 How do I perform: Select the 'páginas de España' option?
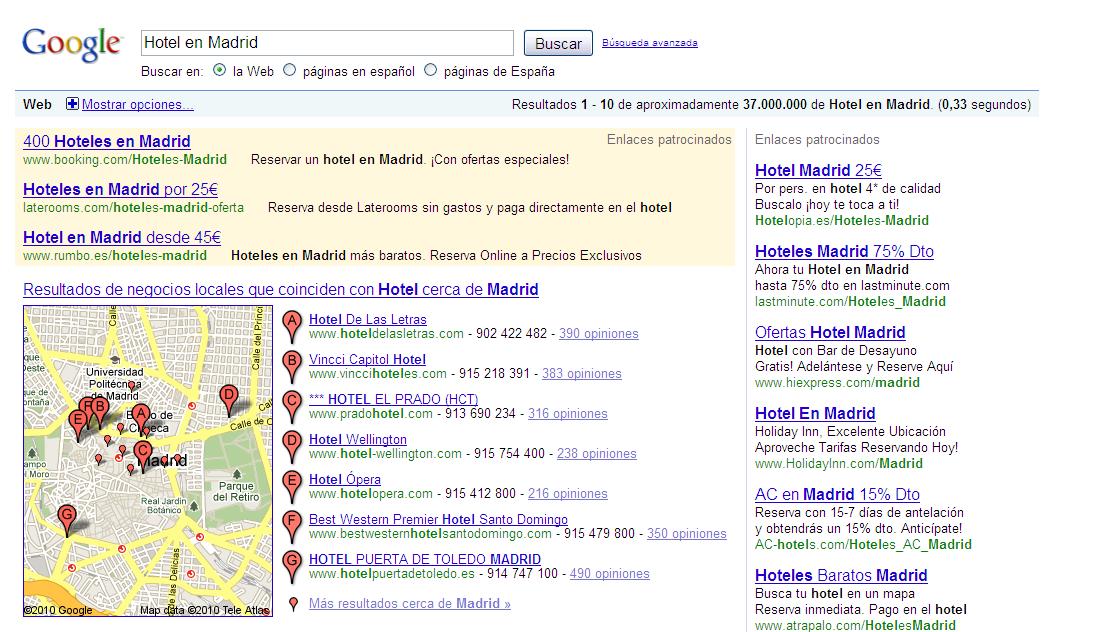click(430, 70)
